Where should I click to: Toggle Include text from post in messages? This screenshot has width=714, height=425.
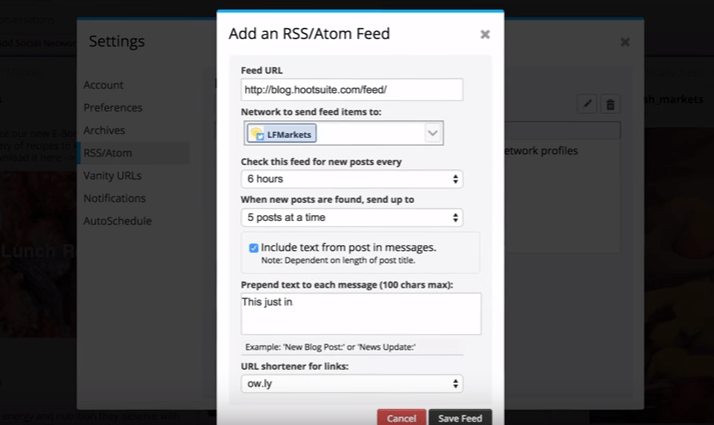click(x=254, y=248)
